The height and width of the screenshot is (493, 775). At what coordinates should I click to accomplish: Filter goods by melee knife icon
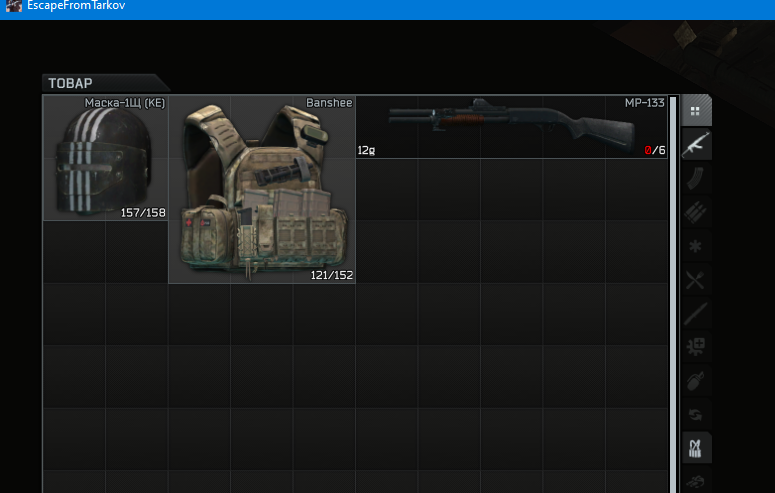tap(696, 314)
